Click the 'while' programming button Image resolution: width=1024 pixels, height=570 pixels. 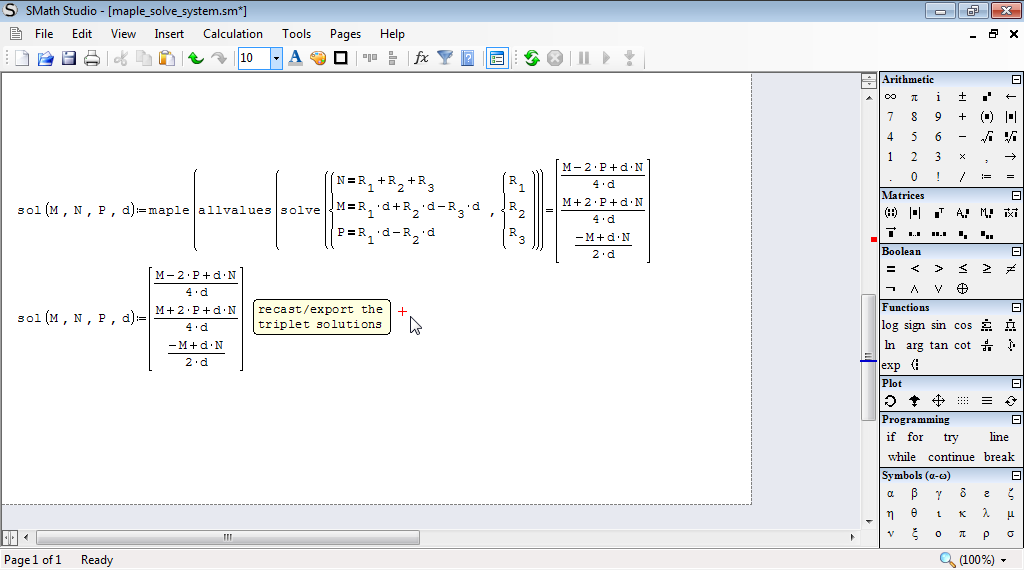tap(901, 457)
